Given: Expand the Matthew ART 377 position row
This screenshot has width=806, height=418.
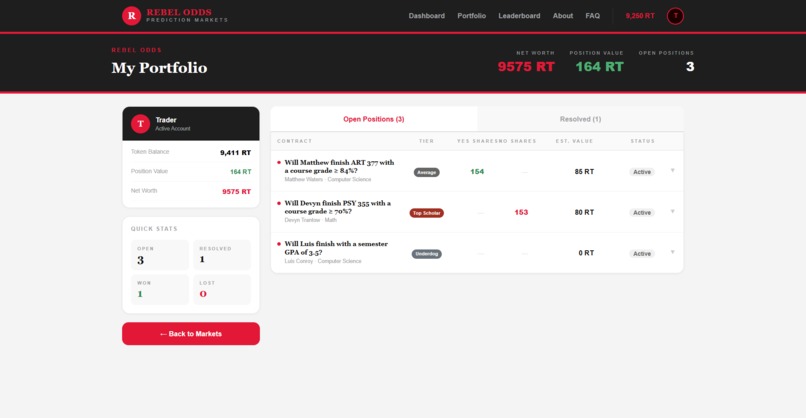Looking at the screenshot, I should click(x=672, y=171).
